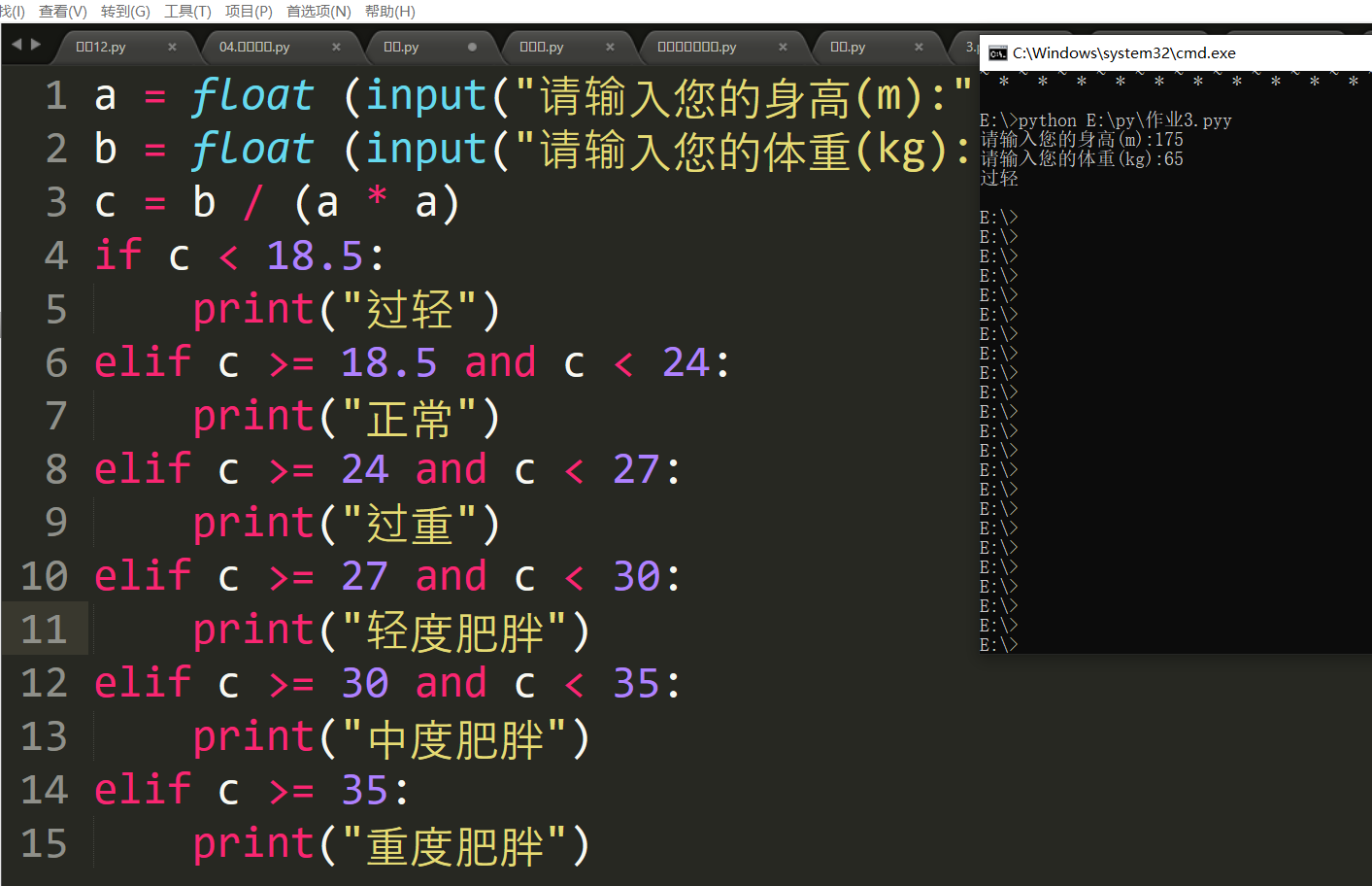Click the 'float' keyword on line 1
The height and width of the screenshot is (886, 1372).
point(253,96)
